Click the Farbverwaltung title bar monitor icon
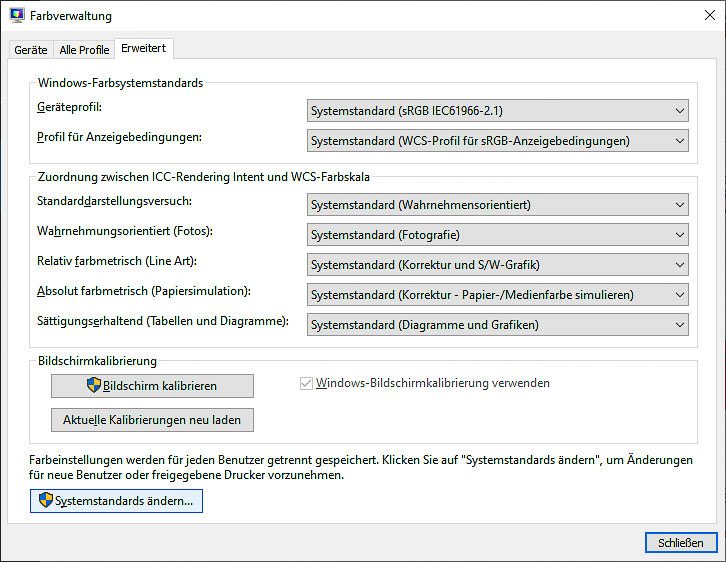This screenshot has width=726, height=562. [x=17, y=15]
